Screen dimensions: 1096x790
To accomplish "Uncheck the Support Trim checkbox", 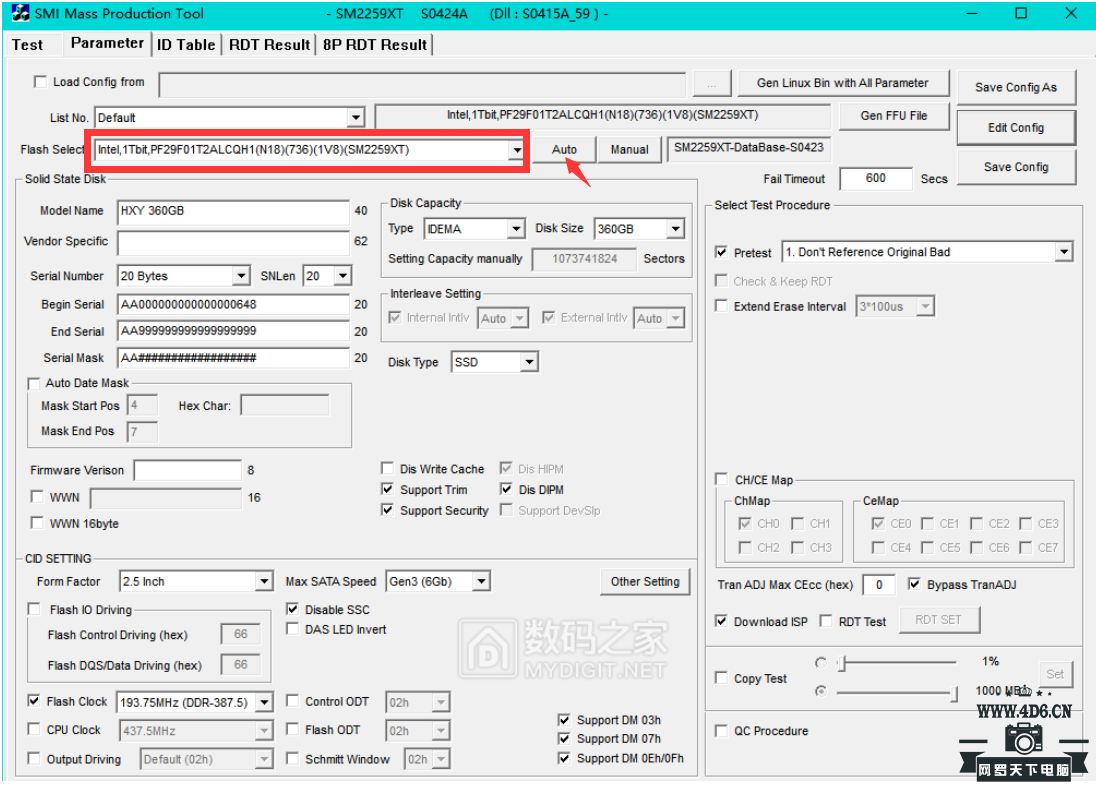I will pyautogui.click(x=387, y=490).
